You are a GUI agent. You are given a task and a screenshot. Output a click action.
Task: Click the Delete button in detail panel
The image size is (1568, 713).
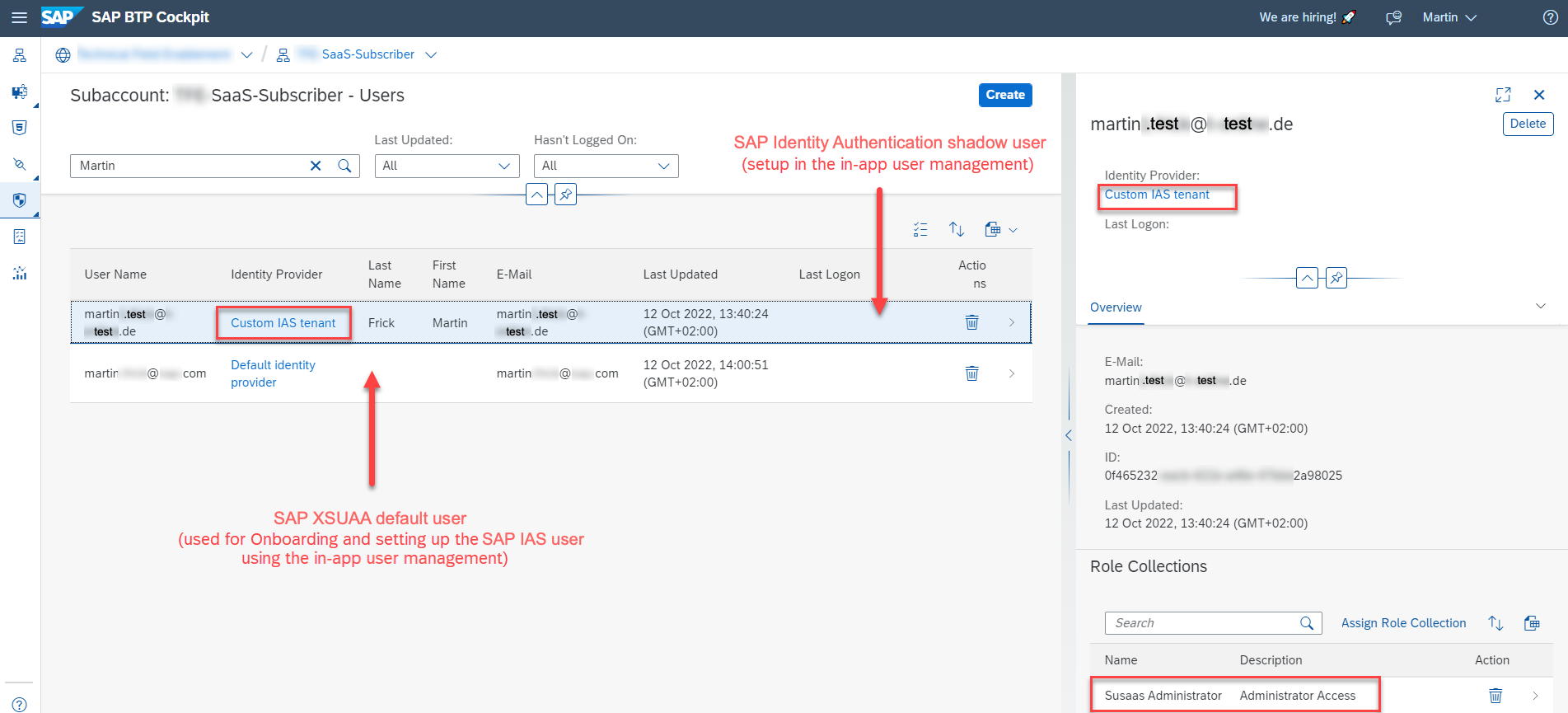pos(1528,124)
